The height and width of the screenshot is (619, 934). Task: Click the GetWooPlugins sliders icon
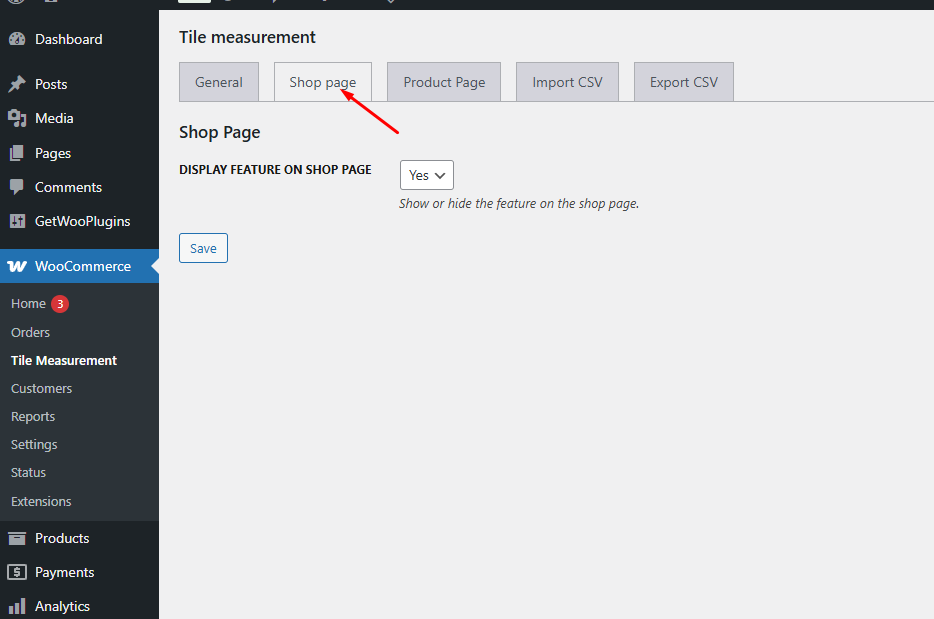(17, 222)
